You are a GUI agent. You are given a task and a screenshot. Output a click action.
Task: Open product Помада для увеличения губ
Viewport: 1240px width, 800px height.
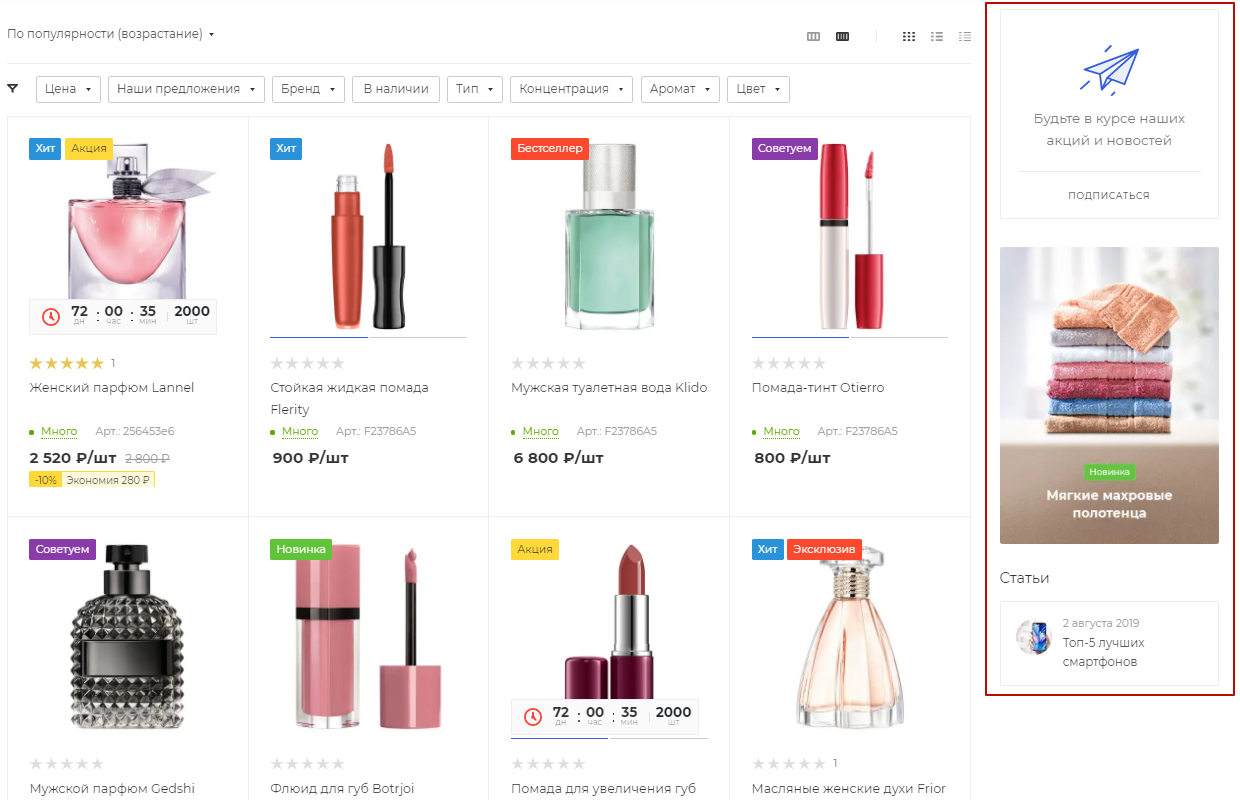click(x=603, y=789)
